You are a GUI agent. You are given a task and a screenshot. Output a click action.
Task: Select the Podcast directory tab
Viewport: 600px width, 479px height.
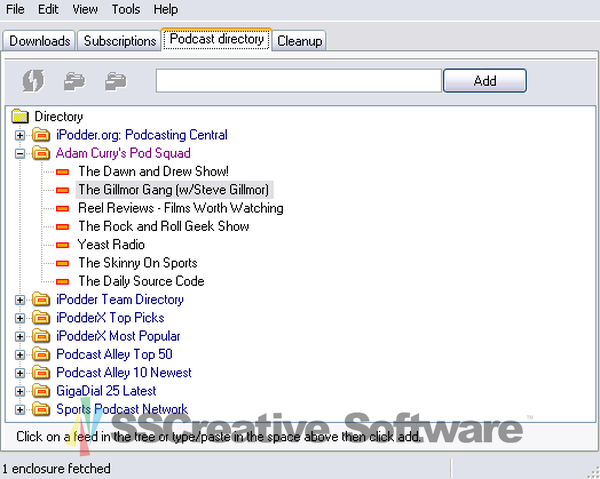coord(217,39)
